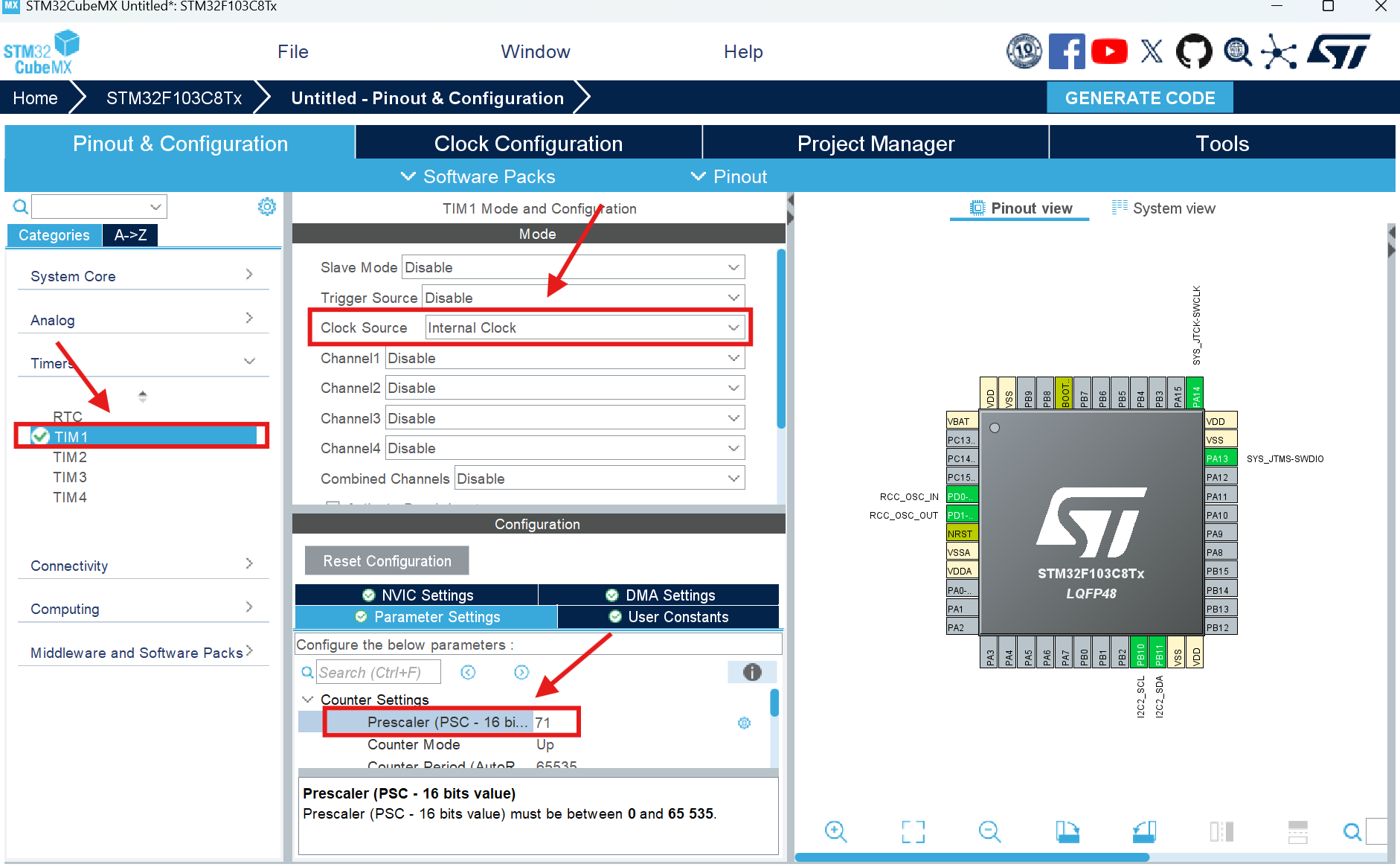Open the YouTube icon link

(1109, 51)
